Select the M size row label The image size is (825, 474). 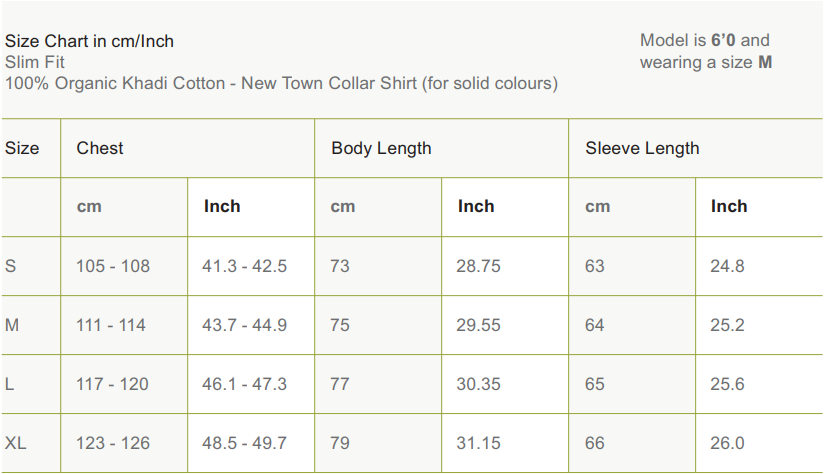pos(12,325)
